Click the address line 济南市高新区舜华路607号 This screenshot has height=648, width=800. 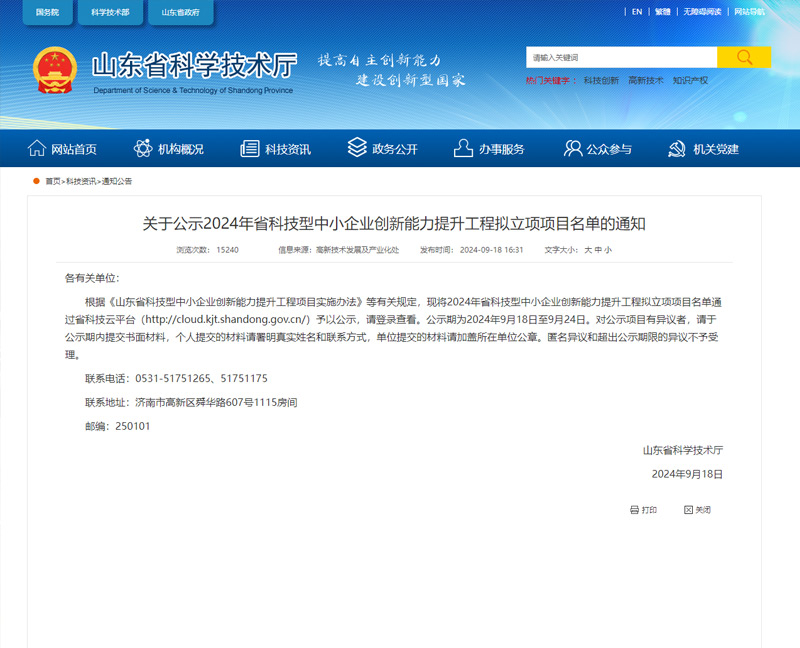tap(216, 403)
